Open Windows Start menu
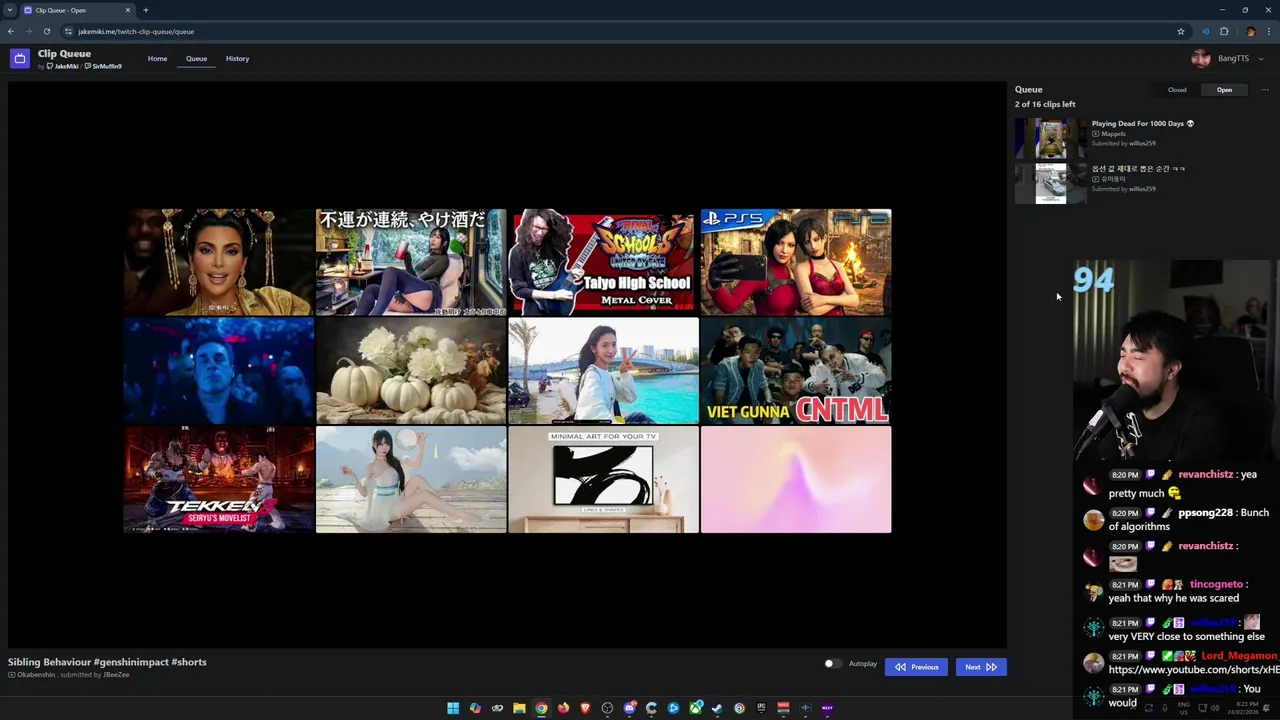This screenshot has width=1280, height=720. [x=453, y=708]
